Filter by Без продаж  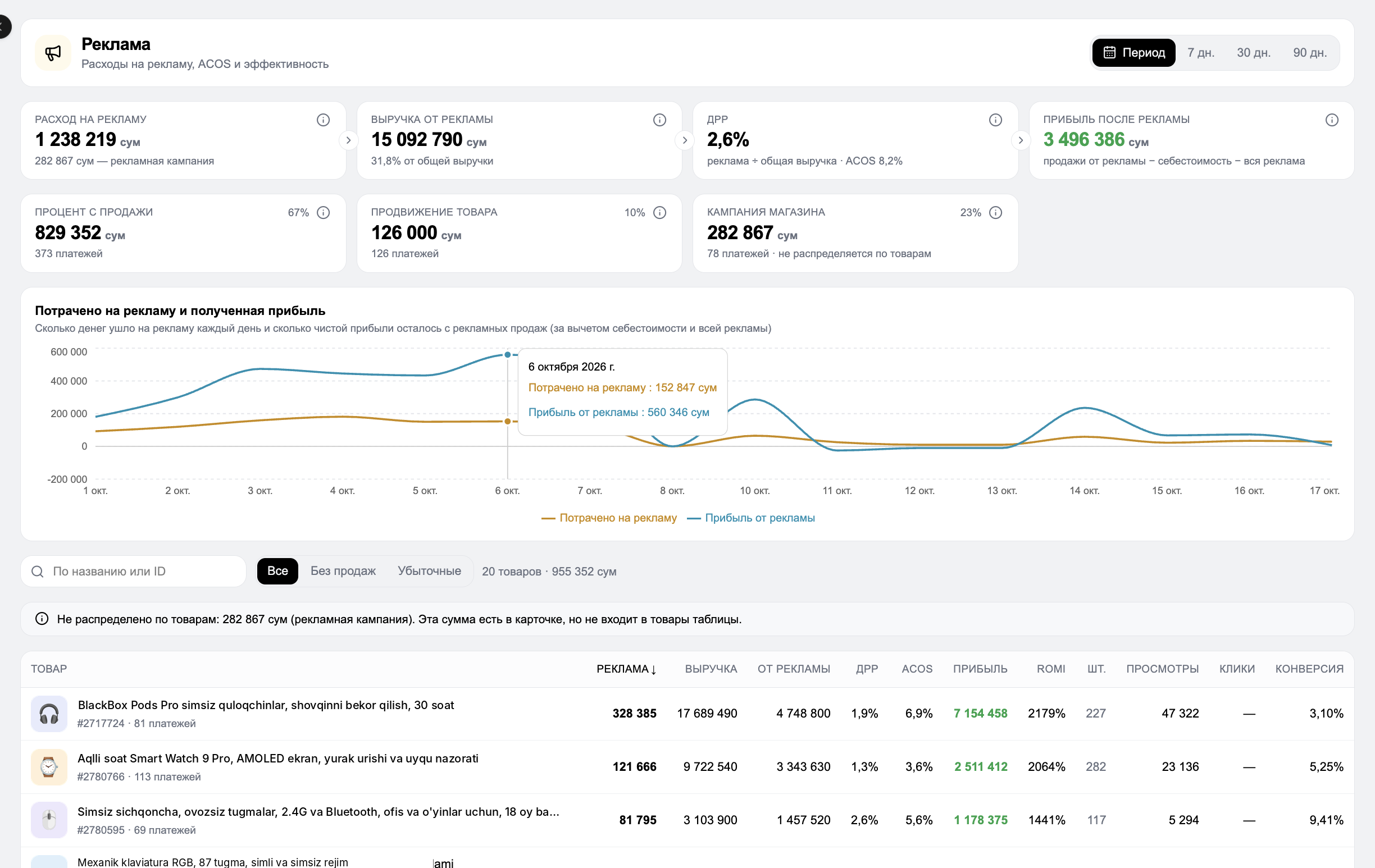(x=343, y=570)
